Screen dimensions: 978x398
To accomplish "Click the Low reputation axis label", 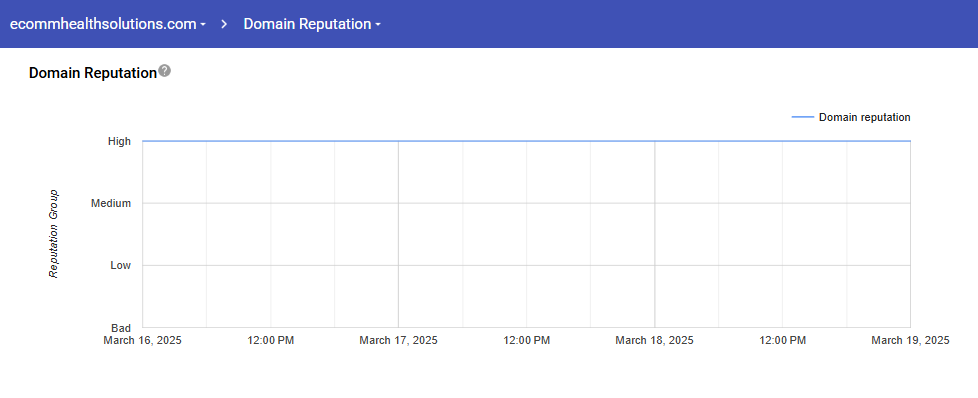I will (120, 265).
